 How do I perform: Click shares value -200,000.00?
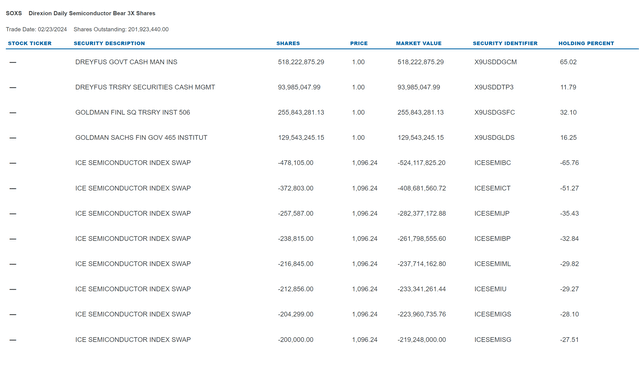(296, 340)
